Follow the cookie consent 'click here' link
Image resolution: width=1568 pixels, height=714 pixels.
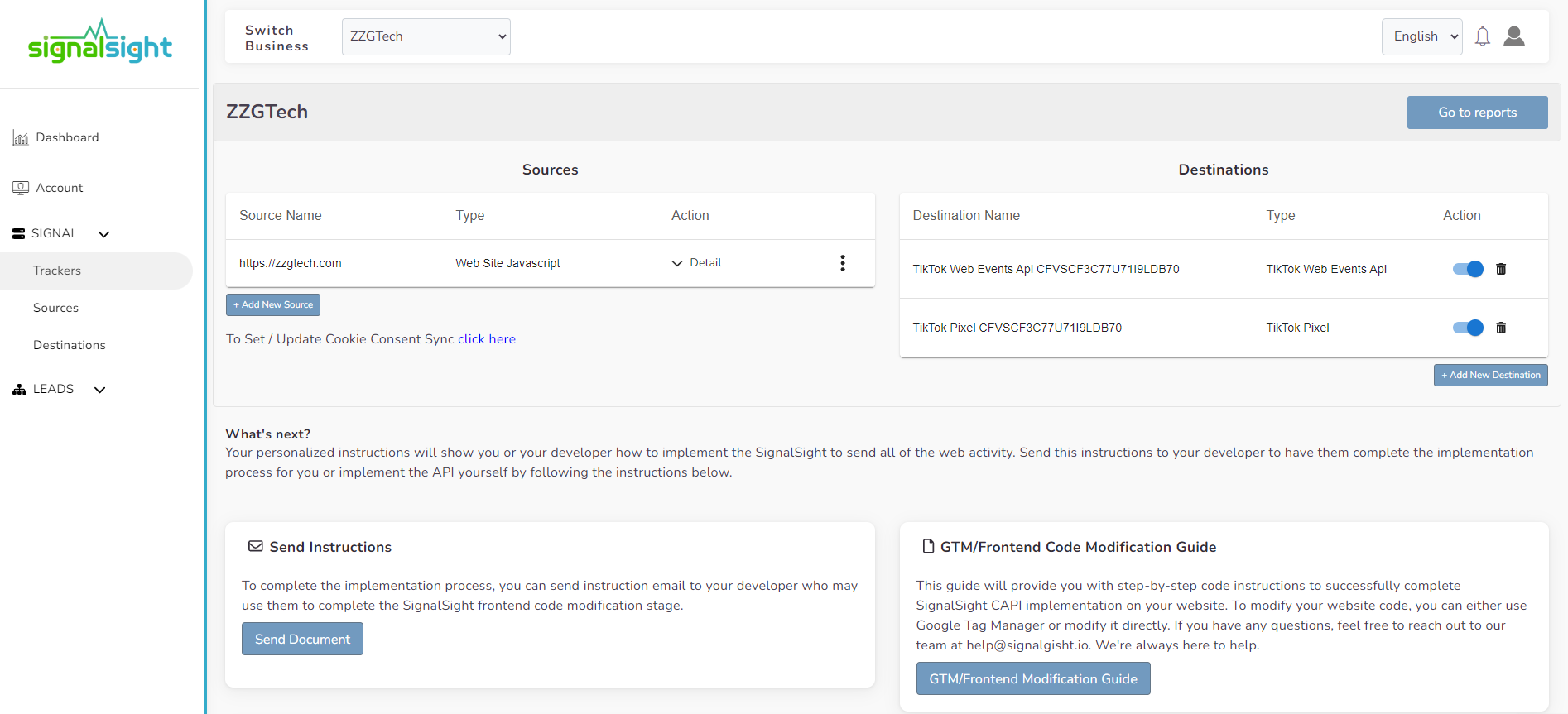click(487, 339)
